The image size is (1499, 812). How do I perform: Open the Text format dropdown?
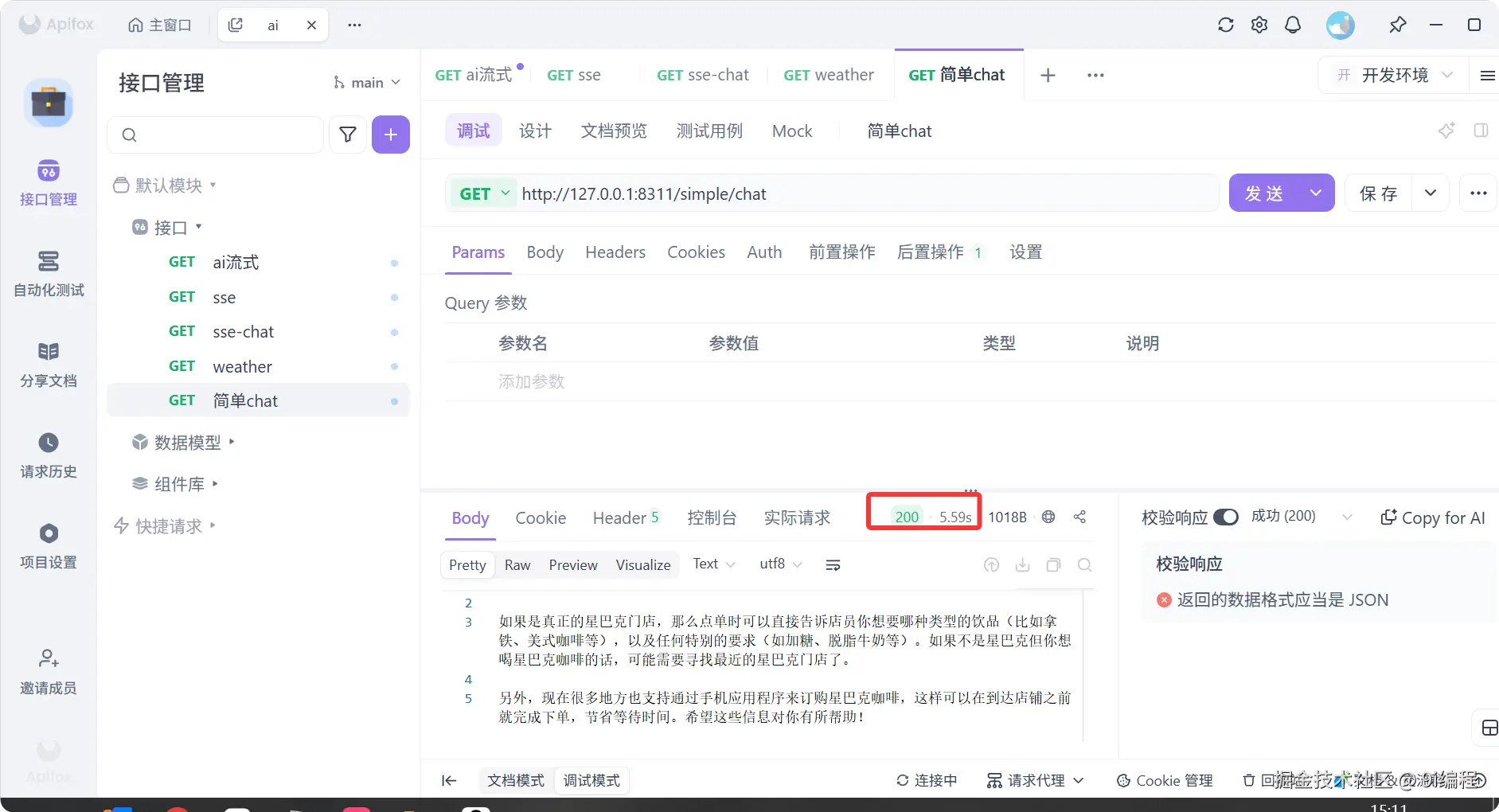click(714, 564)
